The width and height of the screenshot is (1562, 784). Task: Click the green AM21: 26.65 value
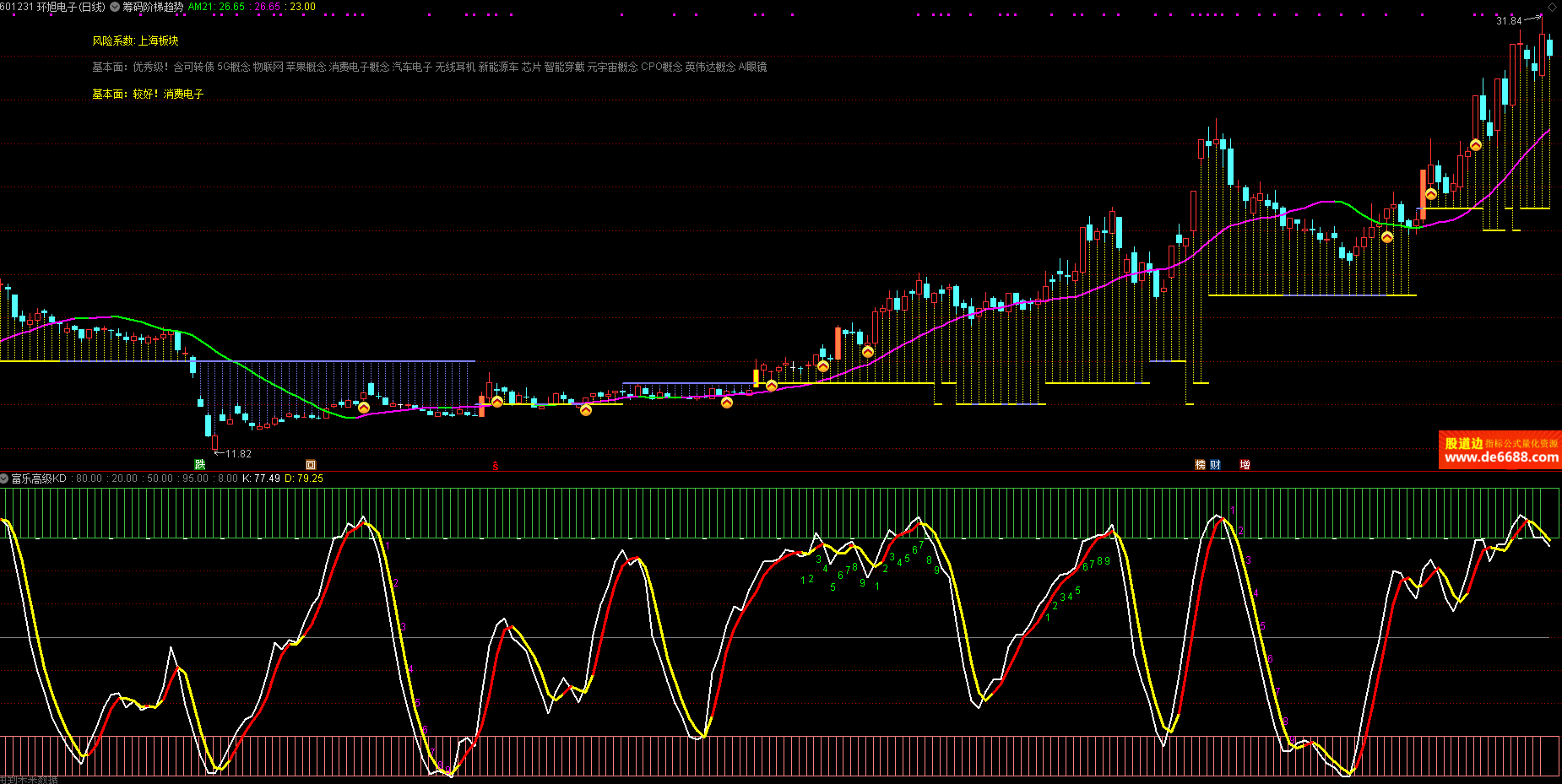pos(216,7)
